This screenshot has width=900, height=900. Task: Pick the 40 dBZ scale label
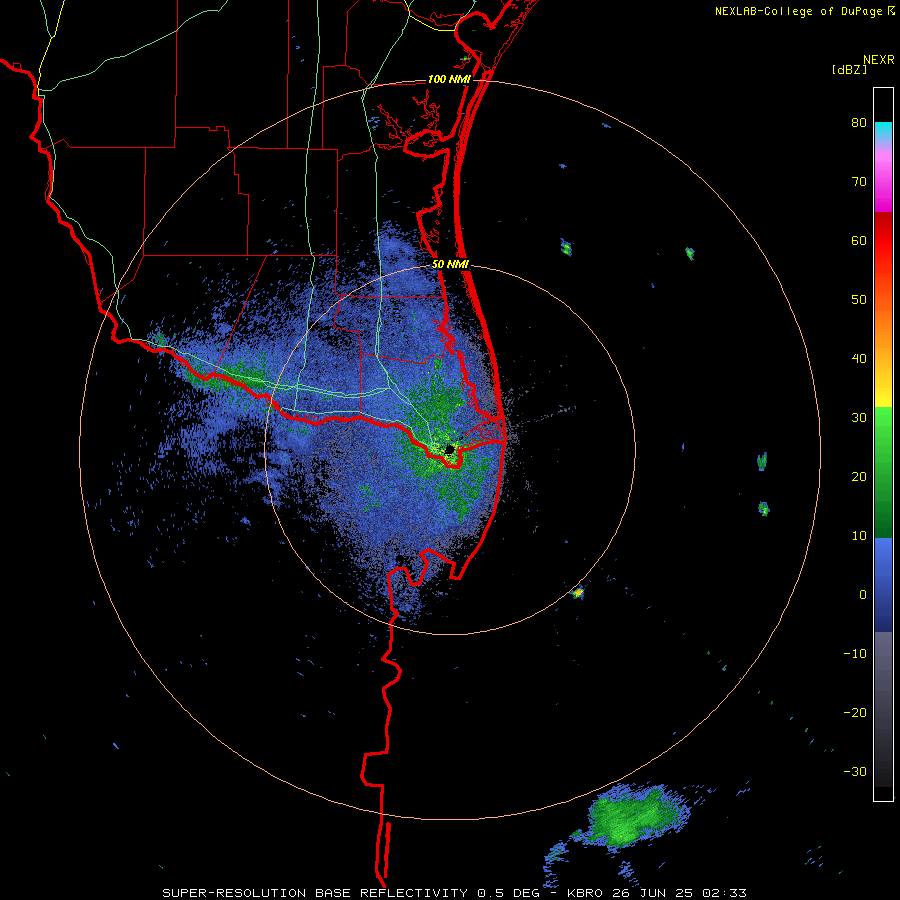pyautogui.click(x=859, y=359)
